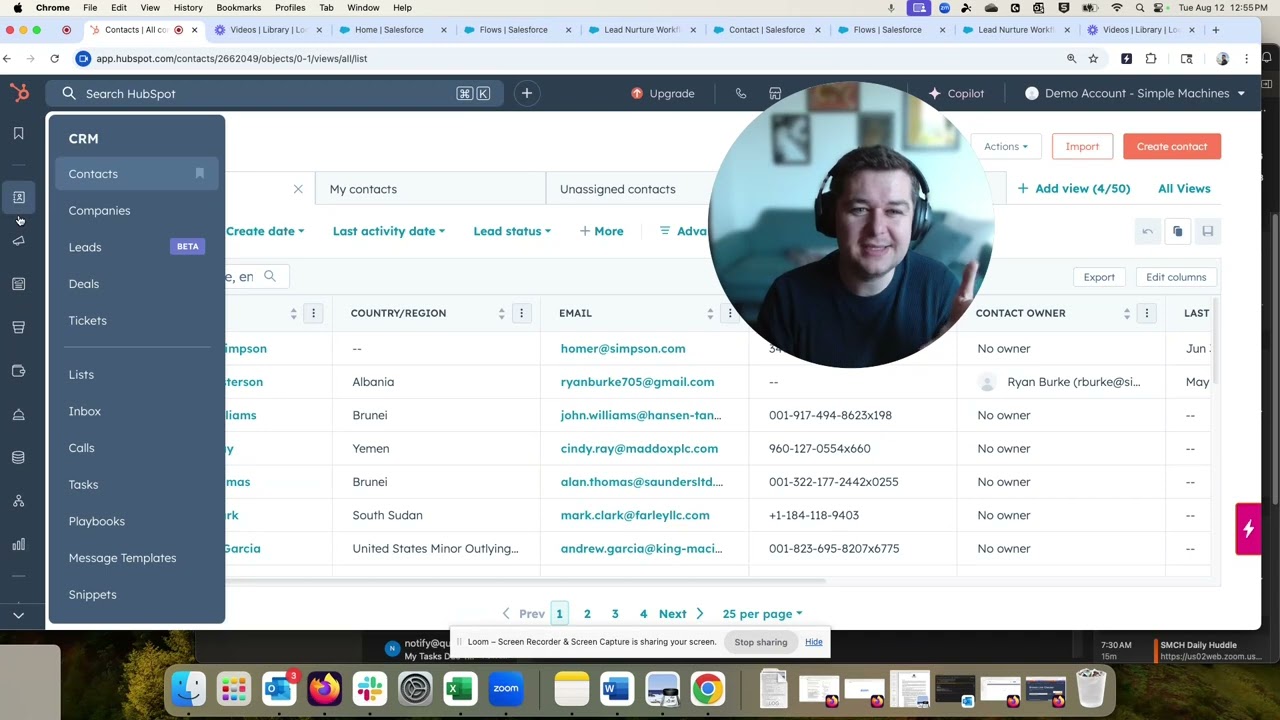Image resolution: width=1280 pixels, height=720 pixels.
Task: Open the marketplace icon in top bar
Action: click(775, 93)
